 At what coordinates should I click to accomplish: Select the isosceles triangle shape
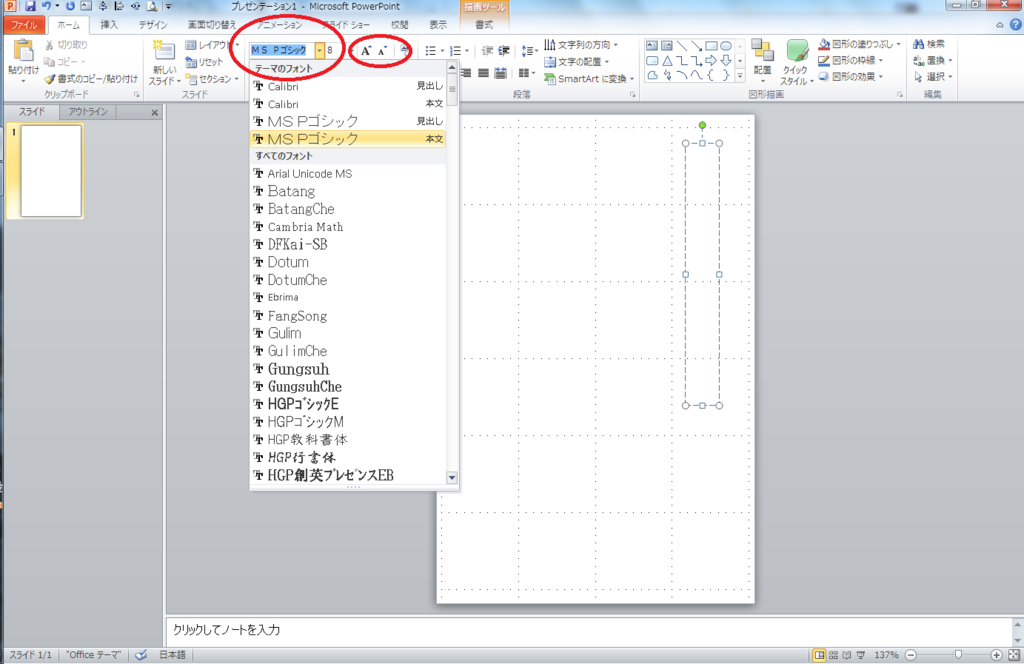(667, 61)
